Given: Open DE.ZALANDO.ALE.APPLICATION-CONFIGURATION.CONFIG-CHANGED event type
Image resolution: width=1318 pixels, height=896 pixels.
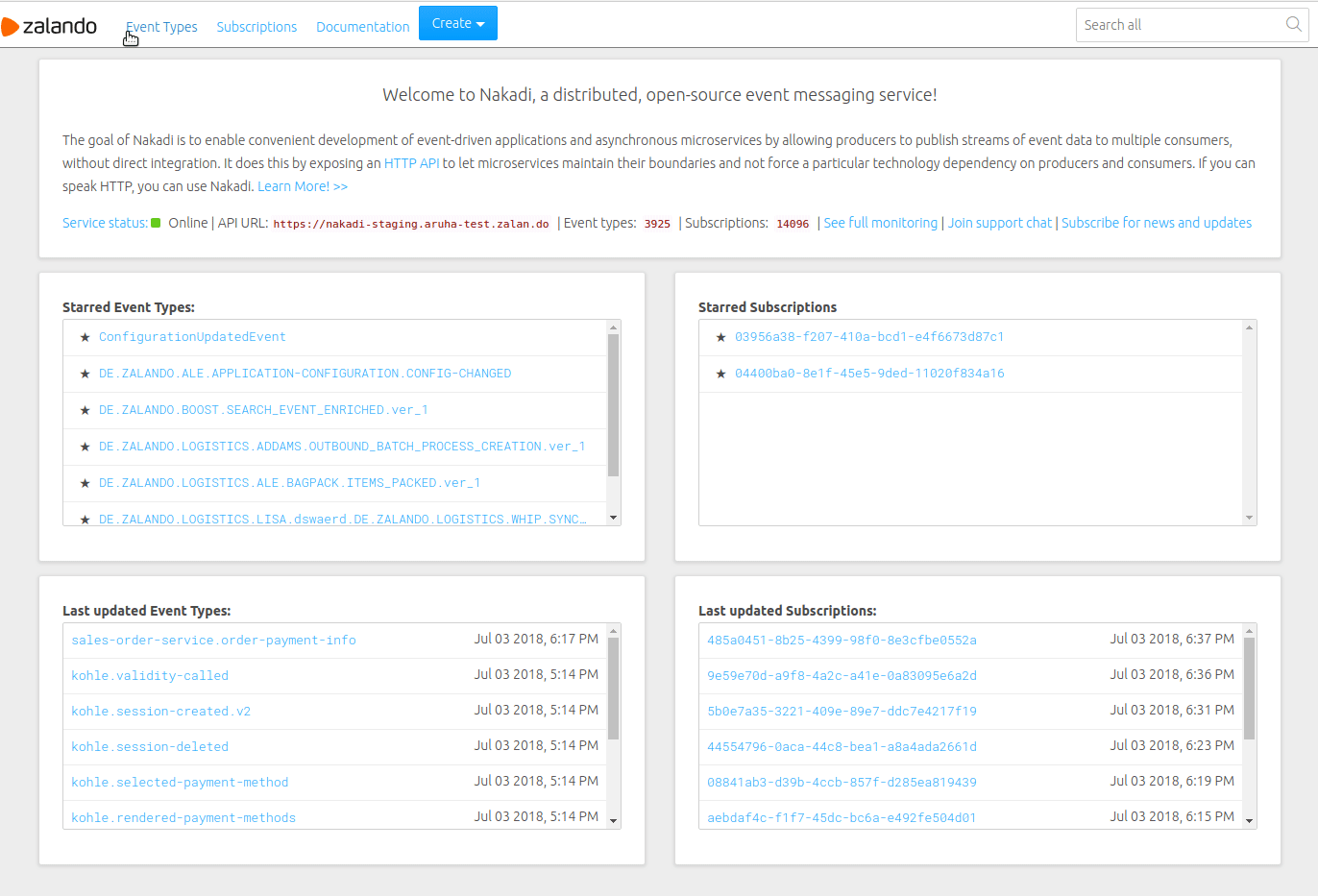Looking at the screenshot, I should point(305,374).
